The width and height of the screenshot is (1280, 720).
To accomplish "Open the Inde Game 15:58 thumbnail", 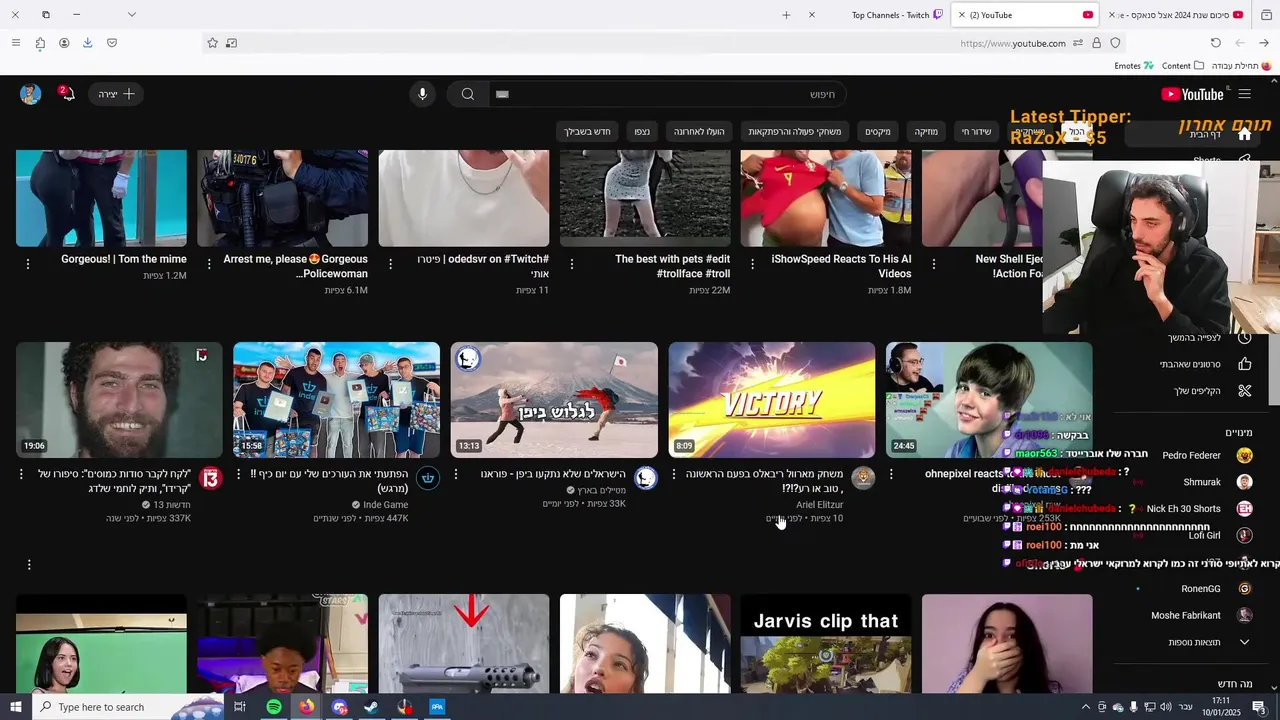I will [336, 400].
